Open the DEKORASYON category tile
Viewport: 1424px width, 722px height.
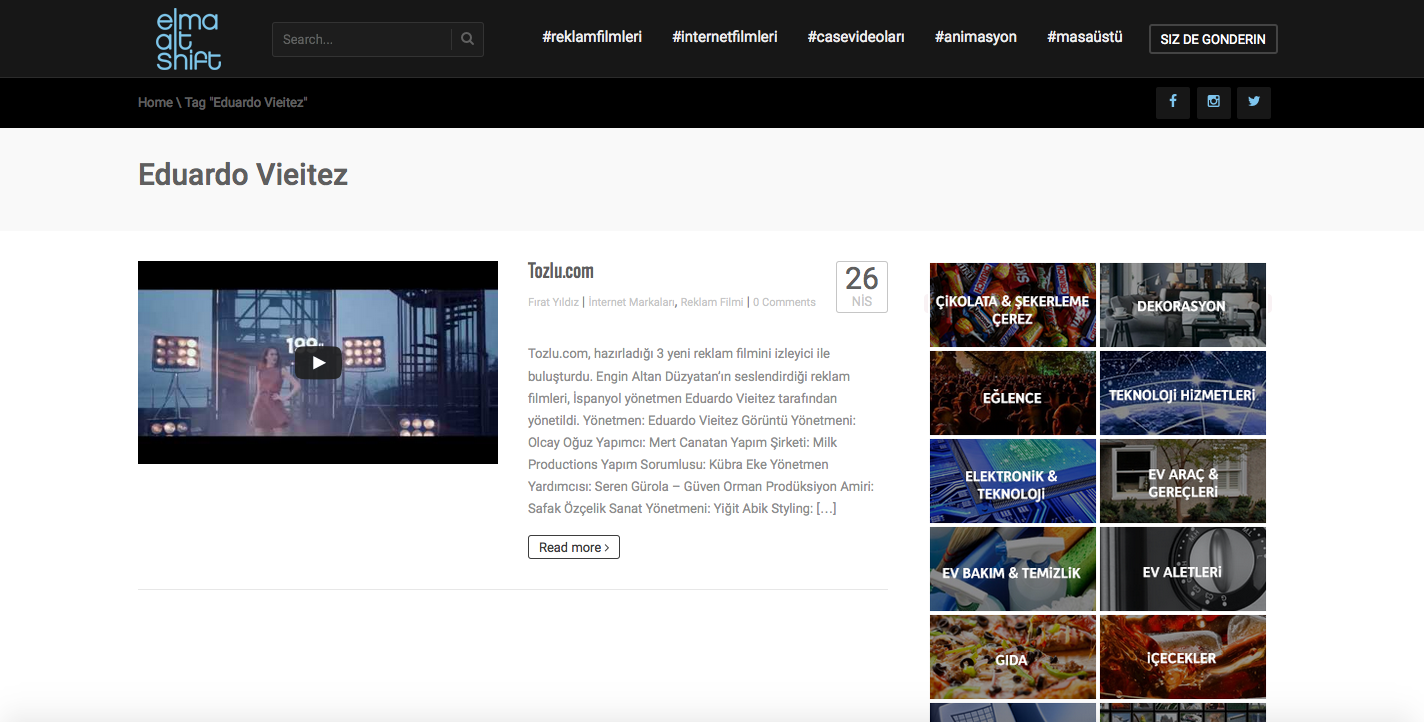pos(1183,305)
